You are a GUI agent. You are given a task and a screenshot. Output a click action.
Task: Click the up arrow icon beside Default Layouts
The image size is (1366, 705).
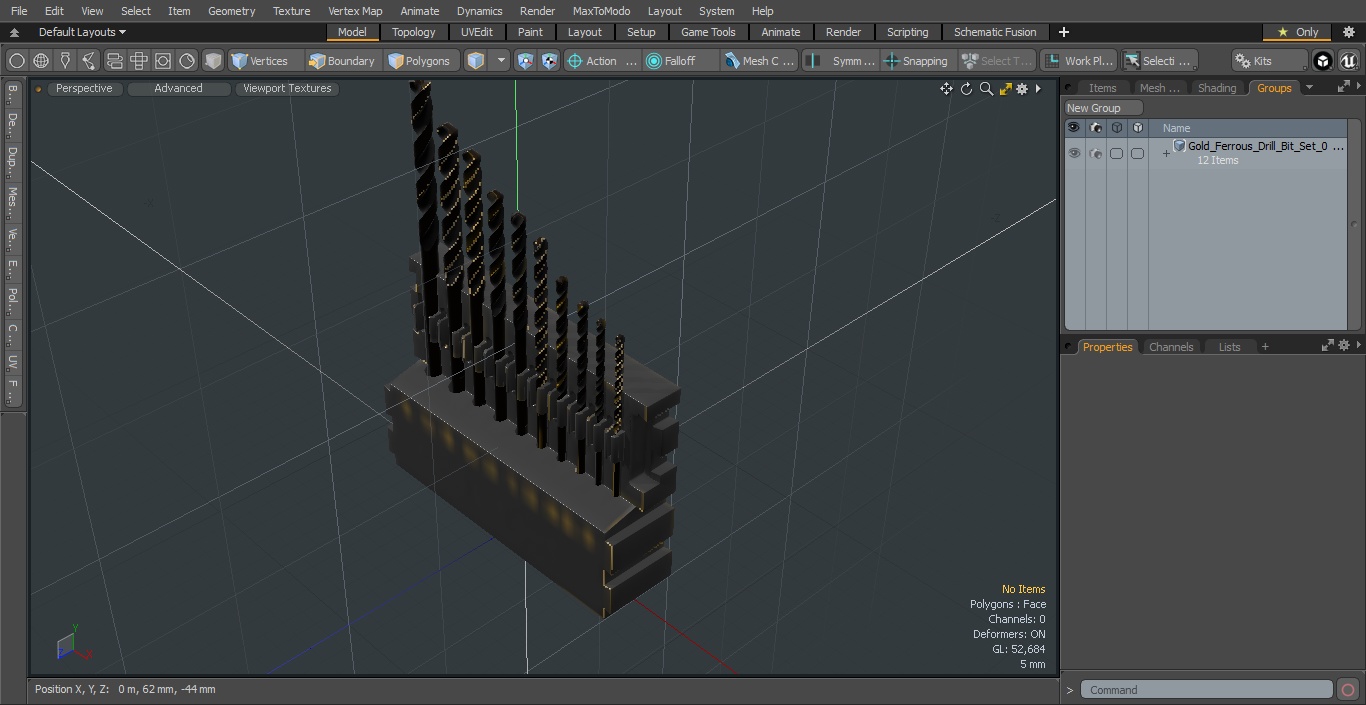[14, 32]
